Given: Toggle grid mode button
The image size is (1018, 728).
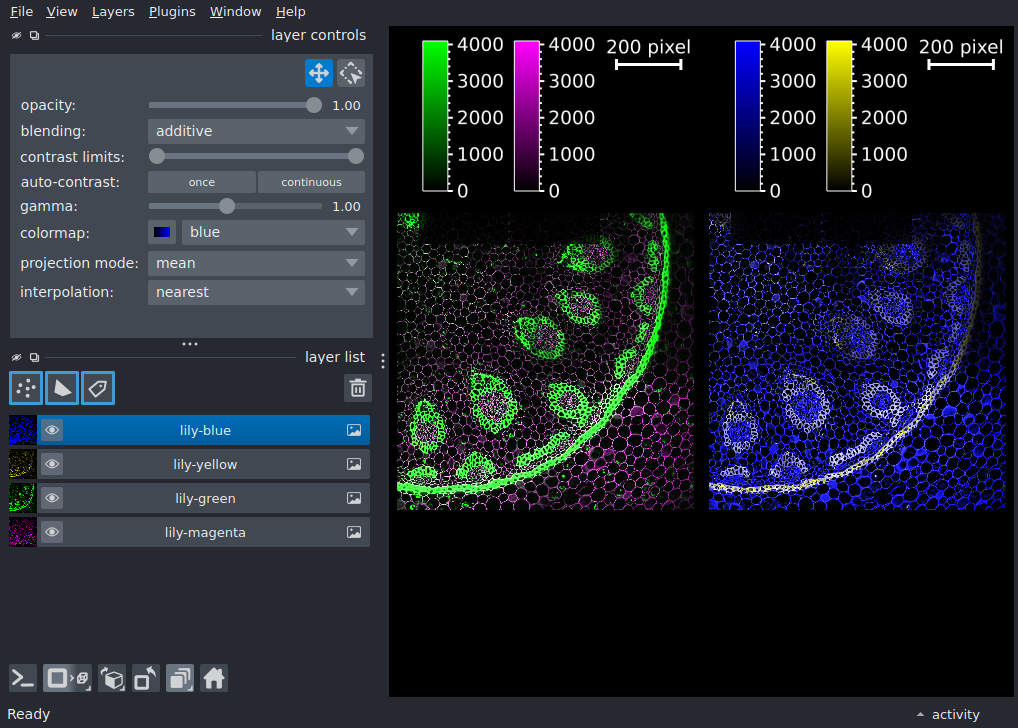Looking at the screenshot, I should 180,679.
